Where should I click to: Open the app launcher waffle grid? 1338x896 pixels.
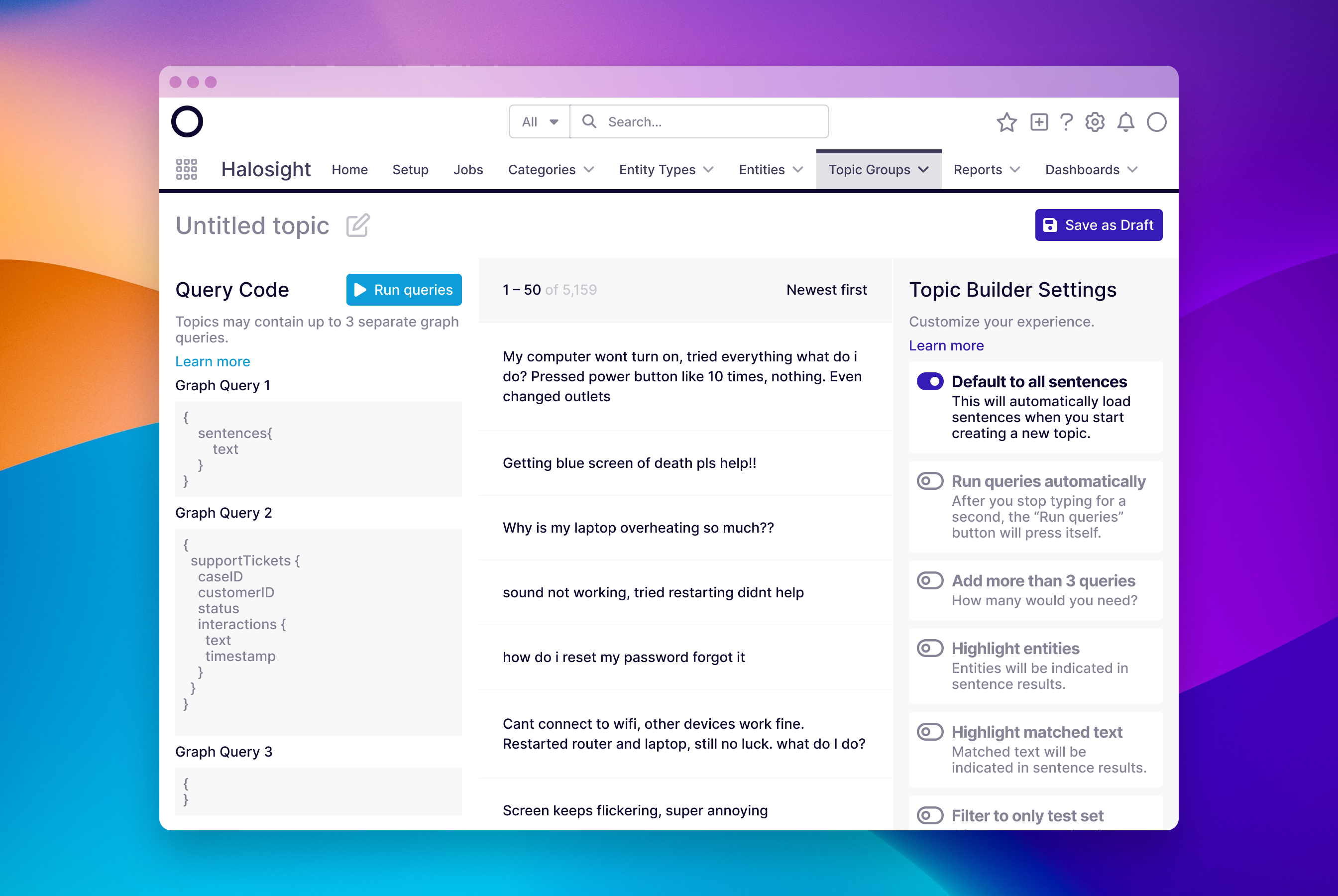point(186,169)
